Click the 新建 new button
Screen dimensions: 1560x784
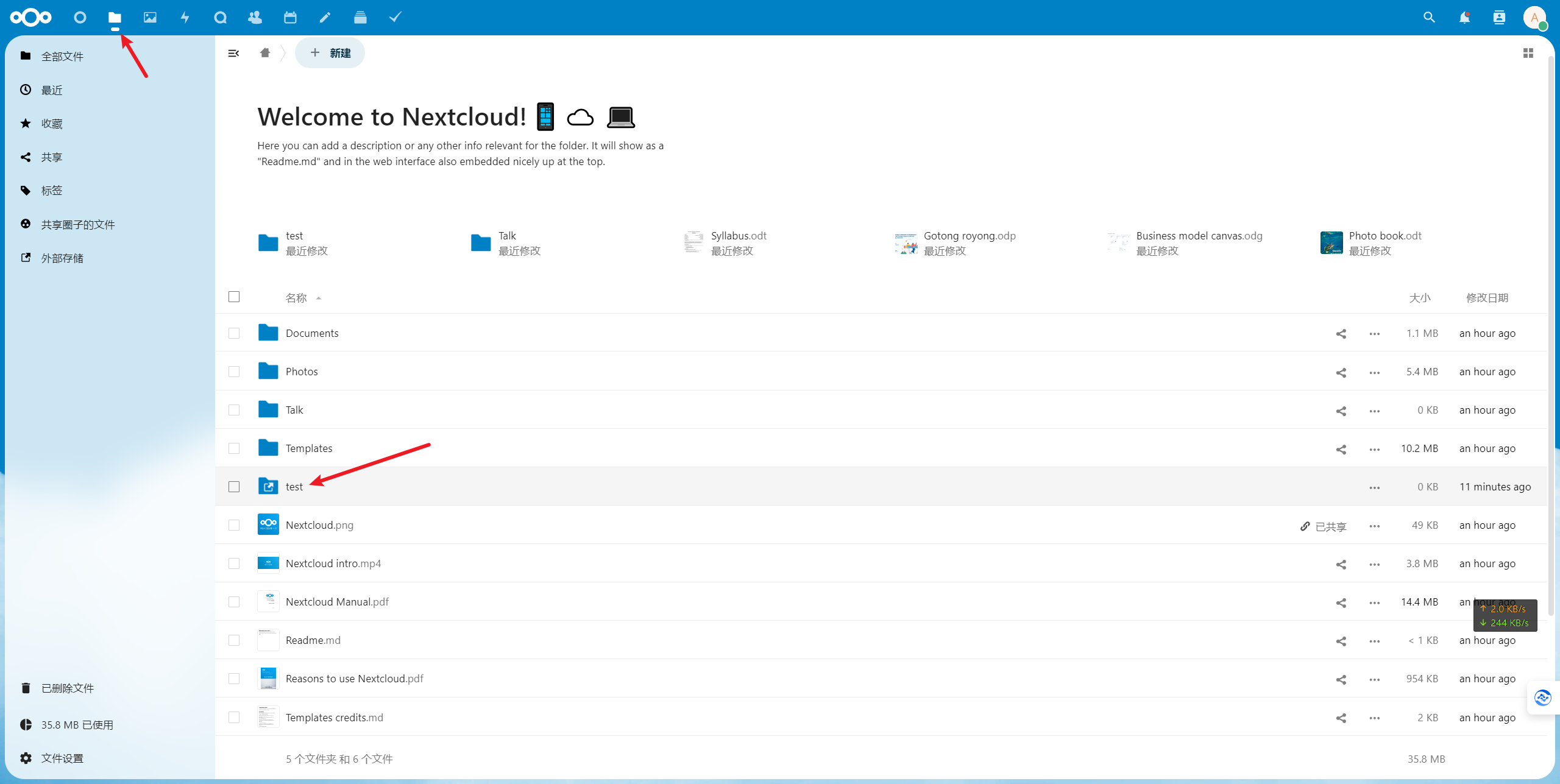point(330,53)
